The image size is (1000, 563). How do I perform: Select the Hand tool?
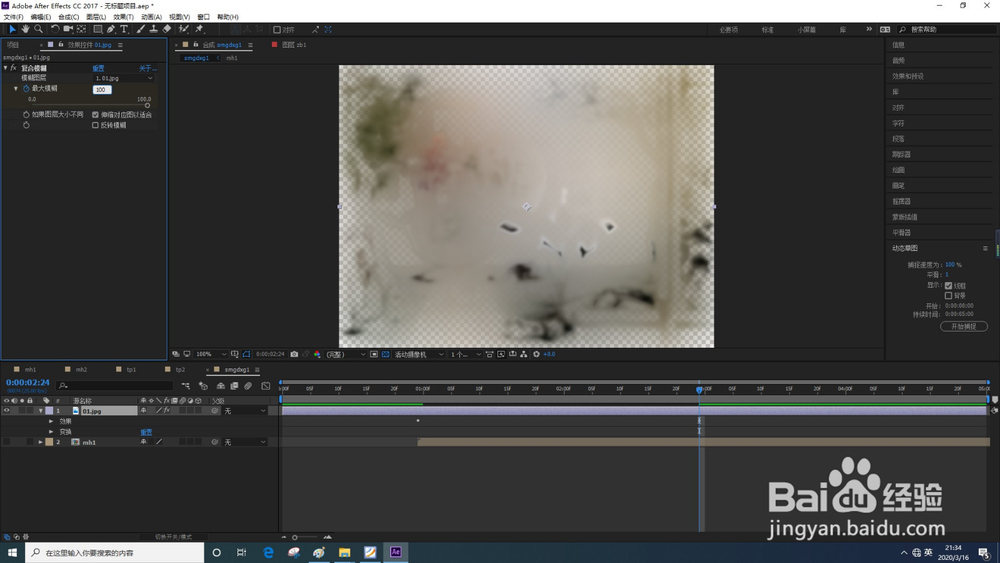tap(25, 29)
